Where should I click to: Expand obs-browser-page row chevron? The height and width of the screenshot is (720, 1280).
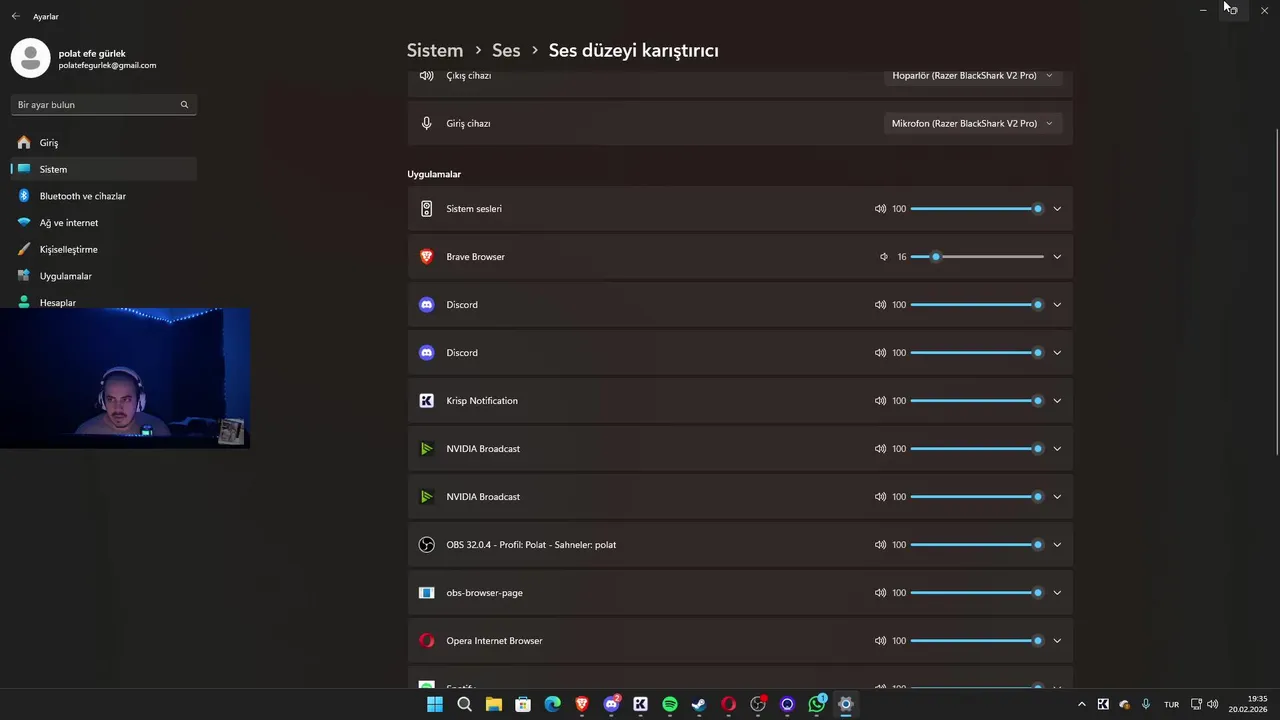pos(1057,593)
